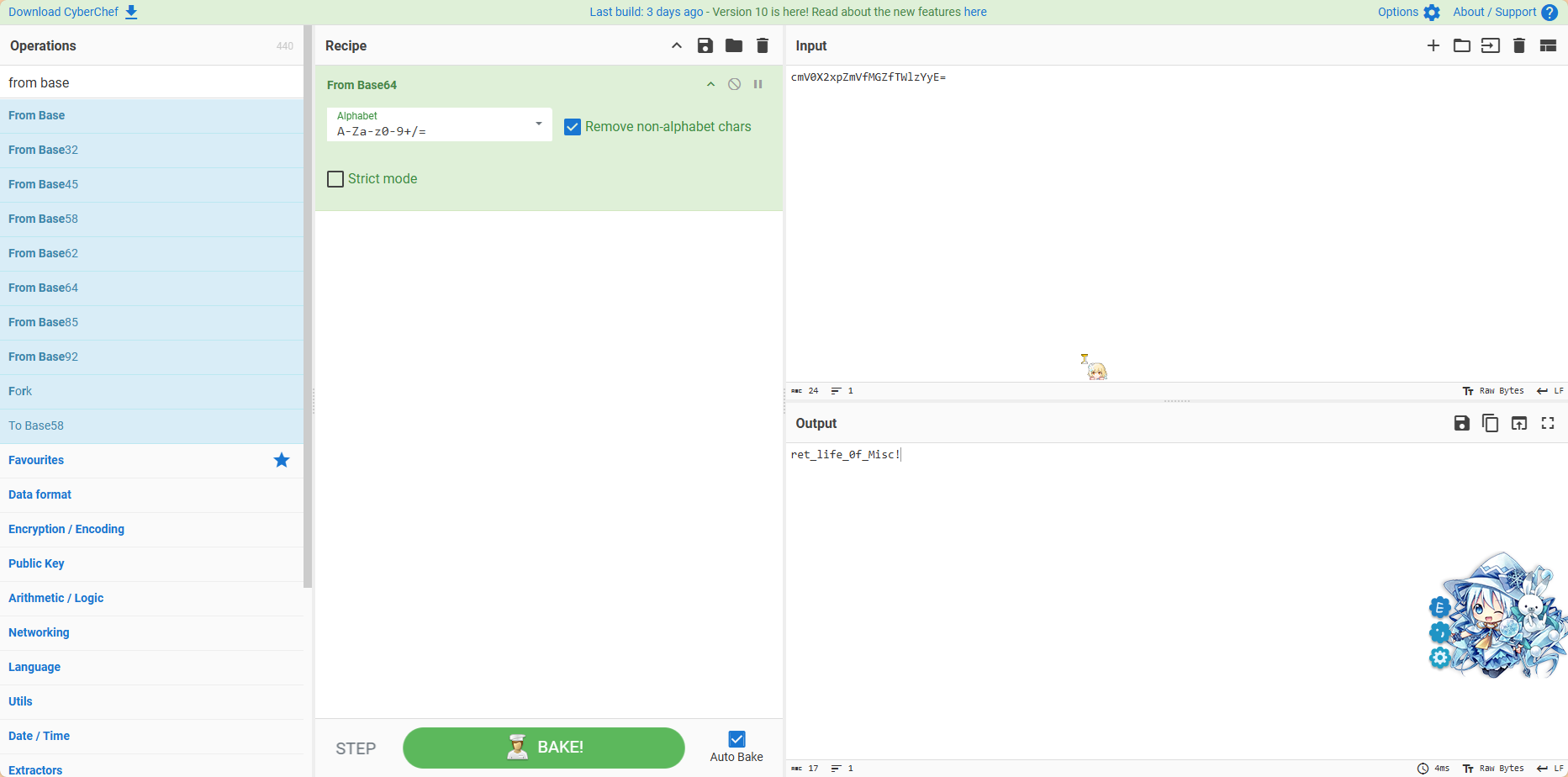Clear recipe with trash icon

point(762,45)
